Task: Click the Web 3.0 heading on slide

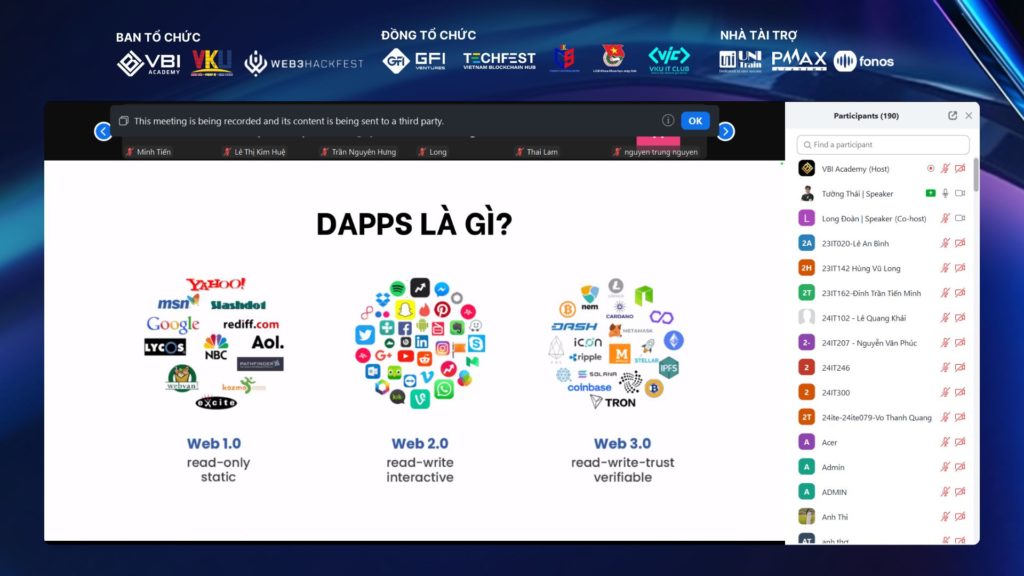Action: tap(622, 443)
